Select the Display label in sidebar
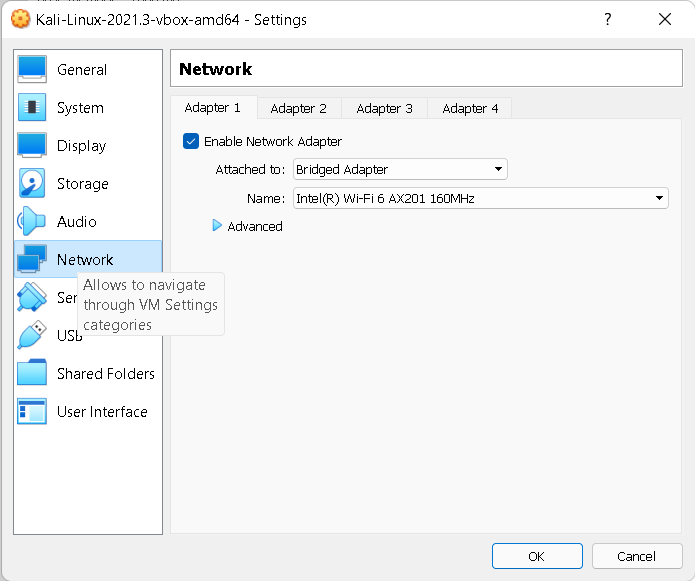The width and height of the screenshot is (695, 581). coord(82,146)
